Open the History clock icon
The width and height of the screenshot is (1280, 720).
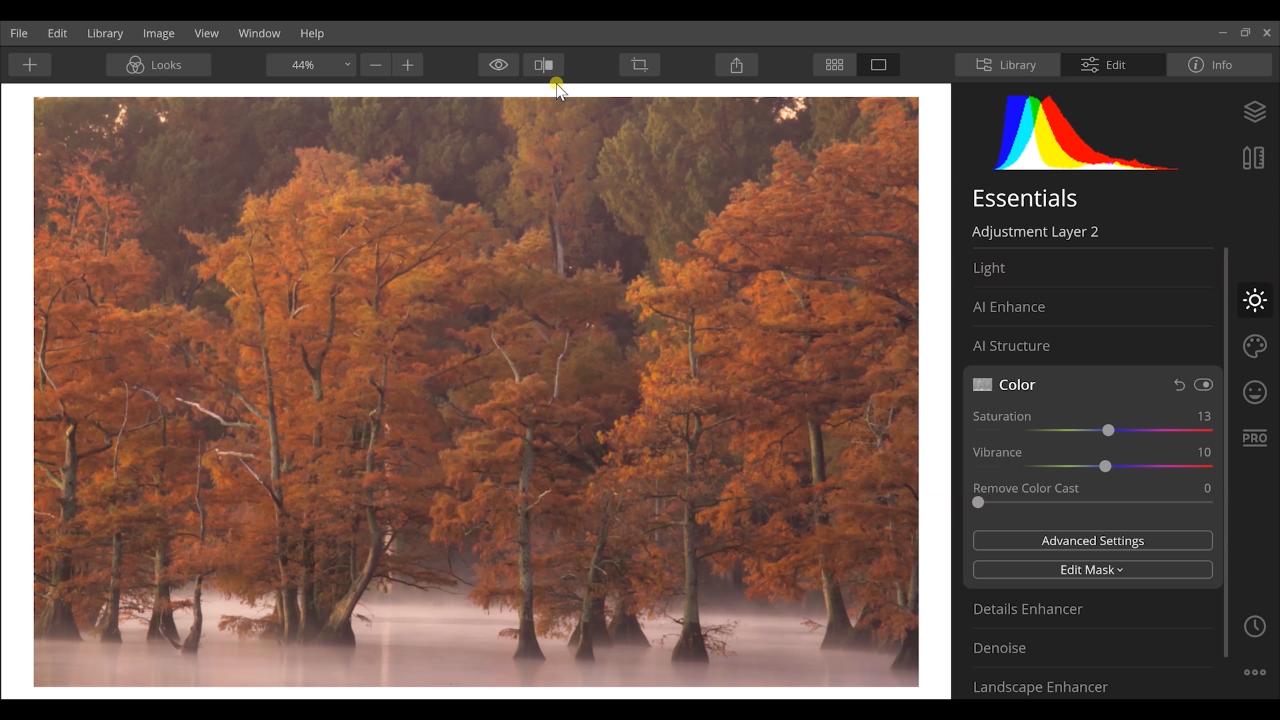coord(1254,626)
